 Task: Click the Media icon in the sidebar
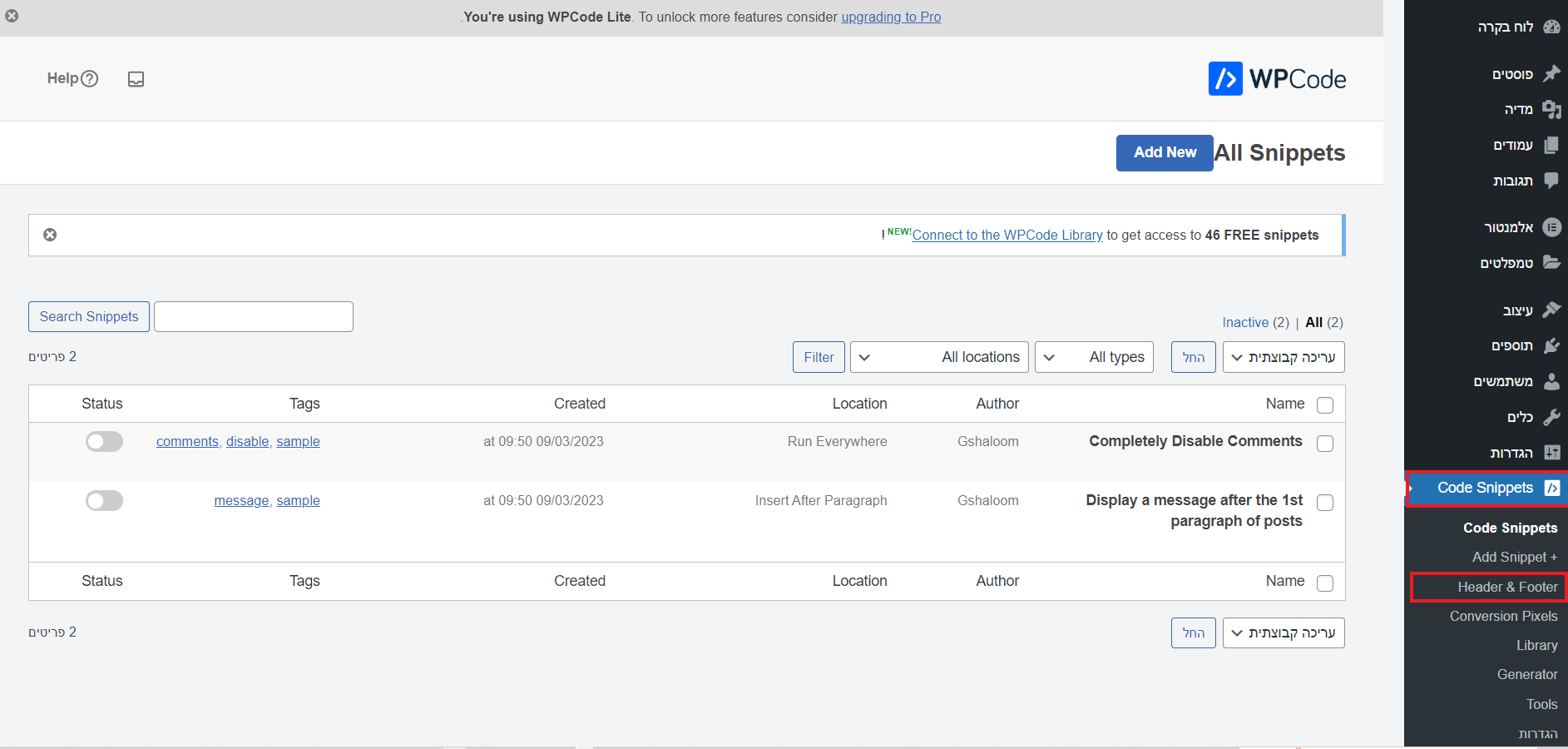coord(1551,109)
